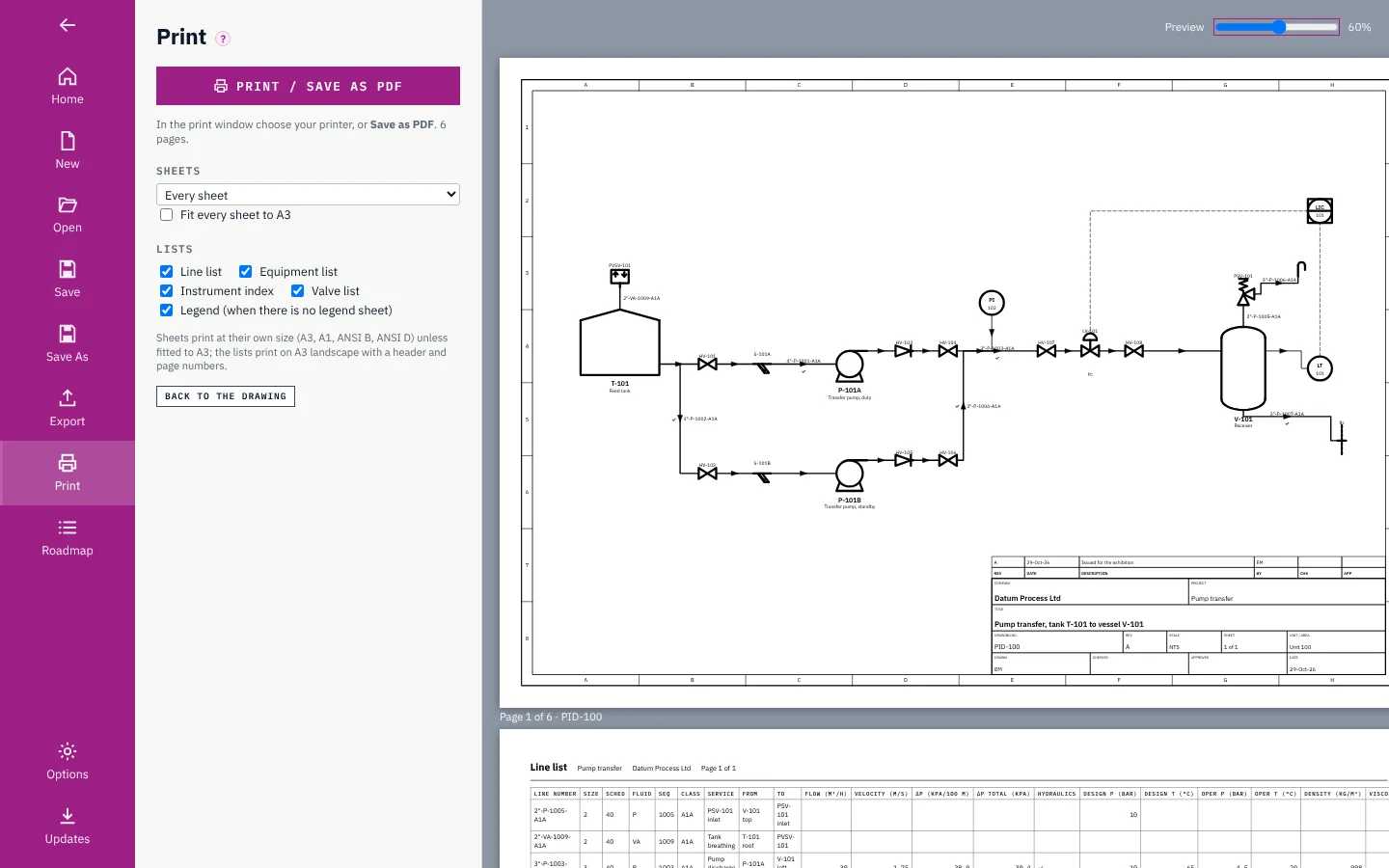Image resolution: width=1389 pixels, height=868 pixels.
Task: Enable Fit every sheet to A3
Action: click(167, 215)
